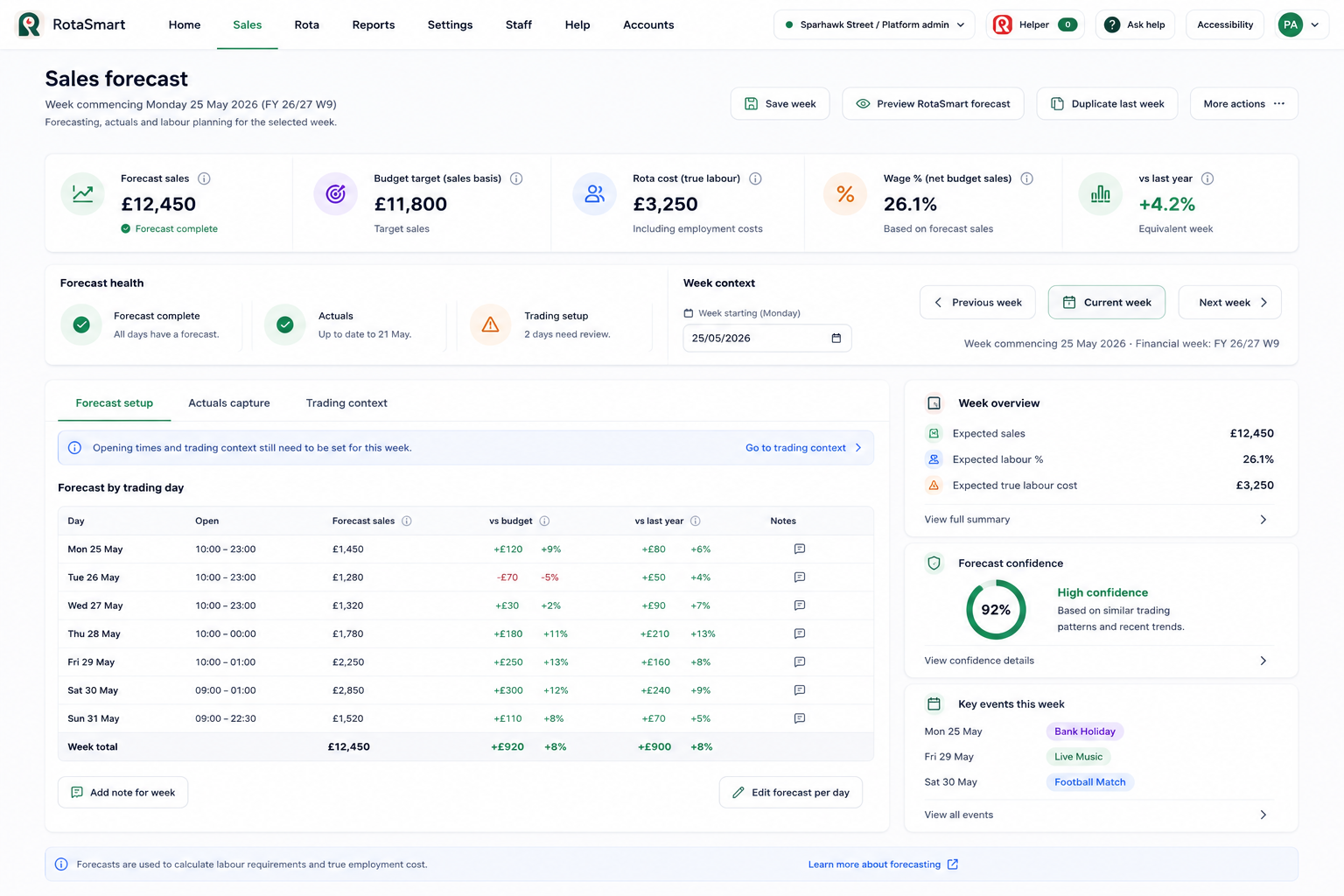
Task: Click the Forecast sales trend chart icon
Action: coord(83,194)
